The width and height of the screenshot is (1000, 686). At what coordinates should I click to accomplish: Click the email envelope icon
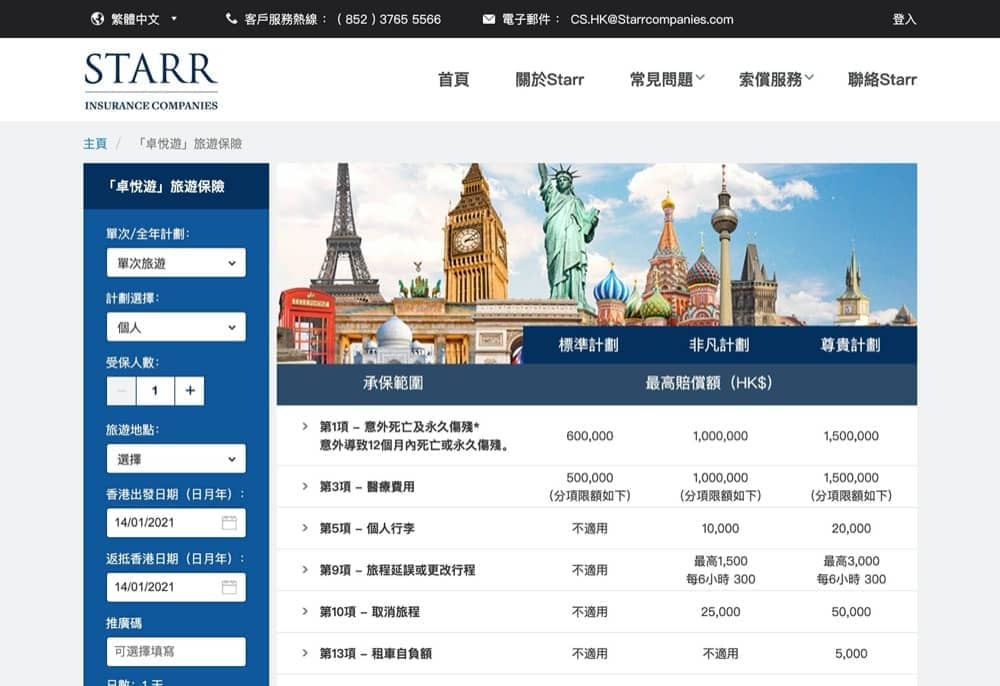click(489, 19)
